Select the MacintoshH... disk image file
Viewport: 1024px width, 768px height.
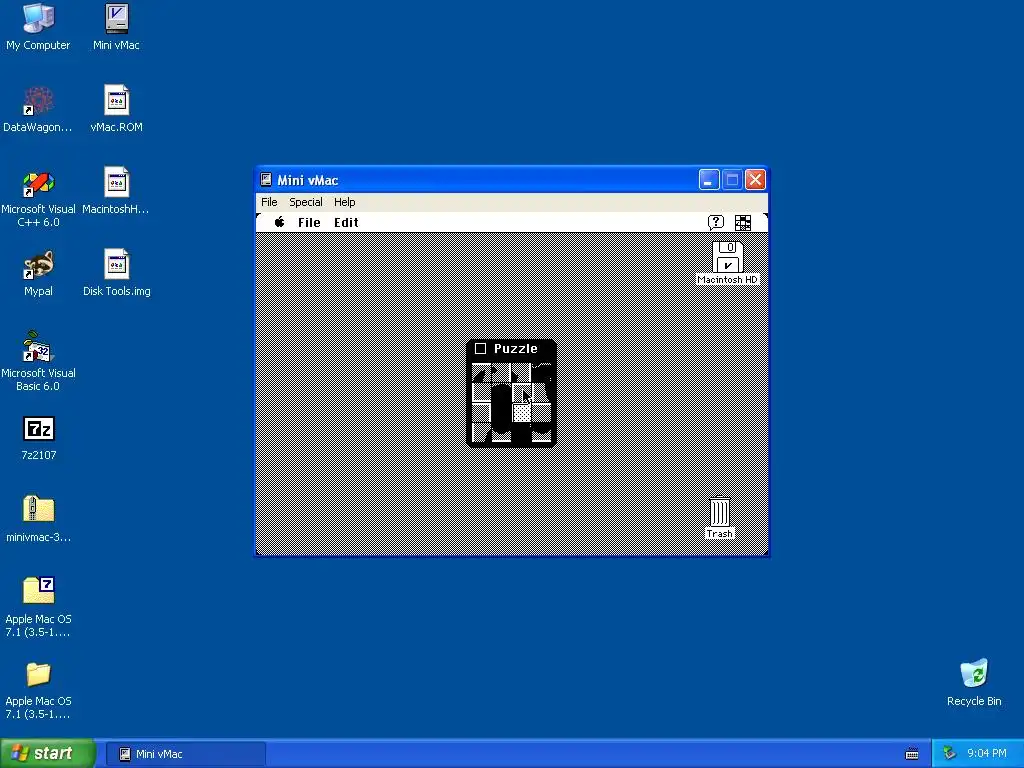pyautogui.click(x=116, y=191)
